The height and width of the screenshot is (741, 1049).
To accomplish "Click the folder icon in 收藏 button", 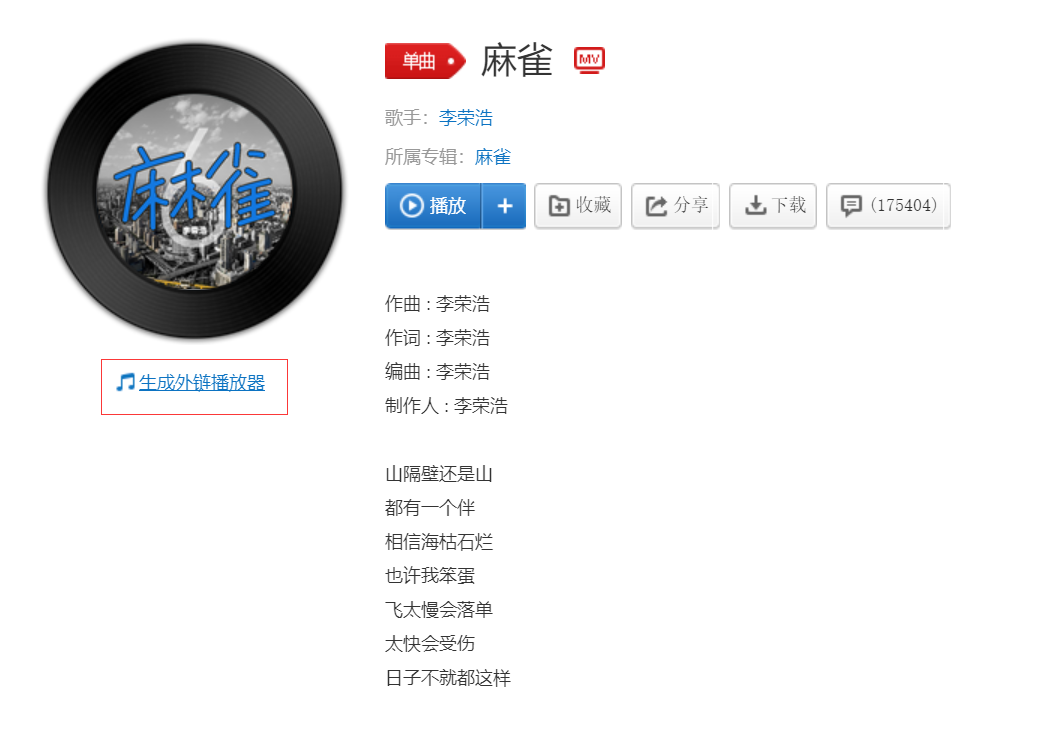I will point(559,205).
